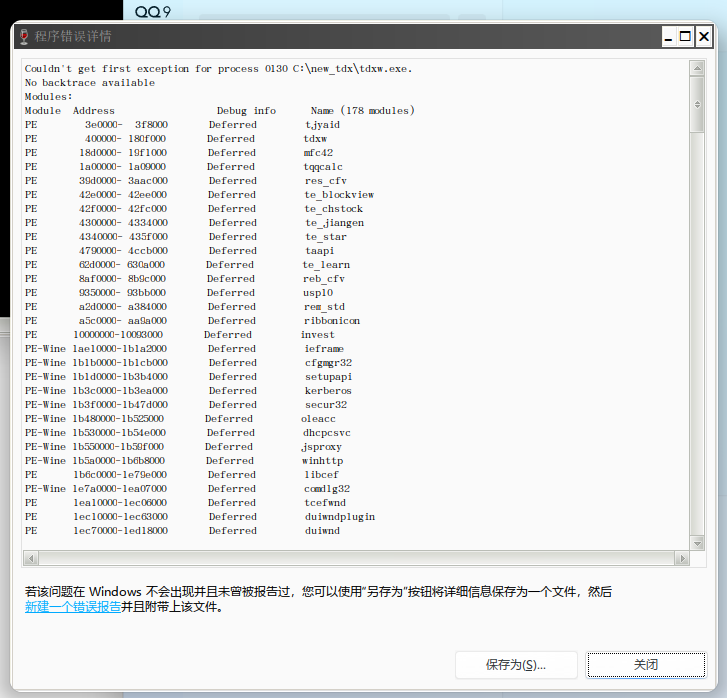Screen dimensions: 727x698
Task: Click the module name 'ribbonicon'
Action: [x=332, y=320]
